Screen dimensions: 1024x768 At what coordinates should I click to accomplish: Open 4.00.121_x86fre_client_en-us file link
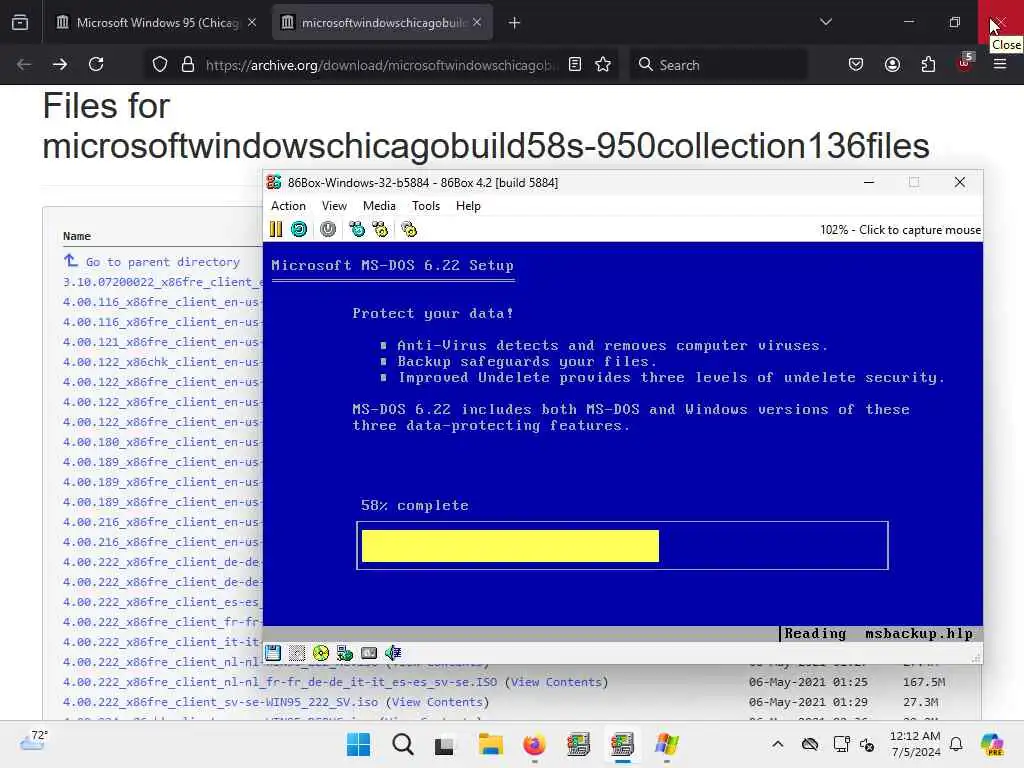[163, 342]
